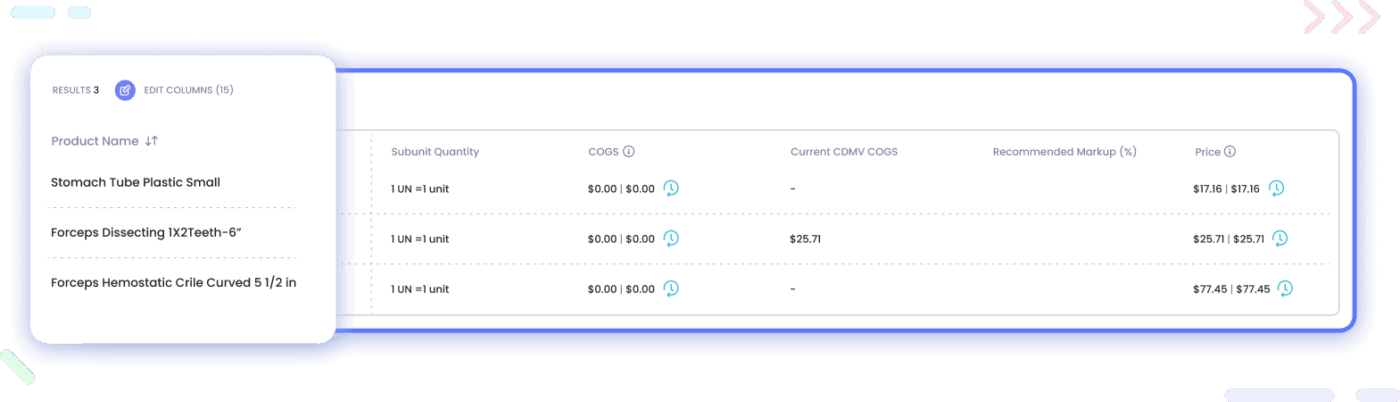Click the Edit Columns pencil icon

point(124,90)
